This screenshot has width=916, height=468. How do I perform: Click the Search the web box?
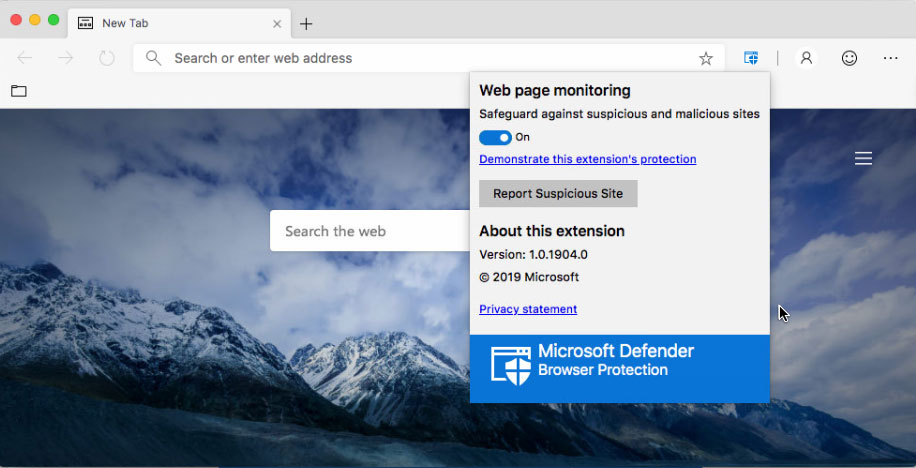tap(370, 231)
